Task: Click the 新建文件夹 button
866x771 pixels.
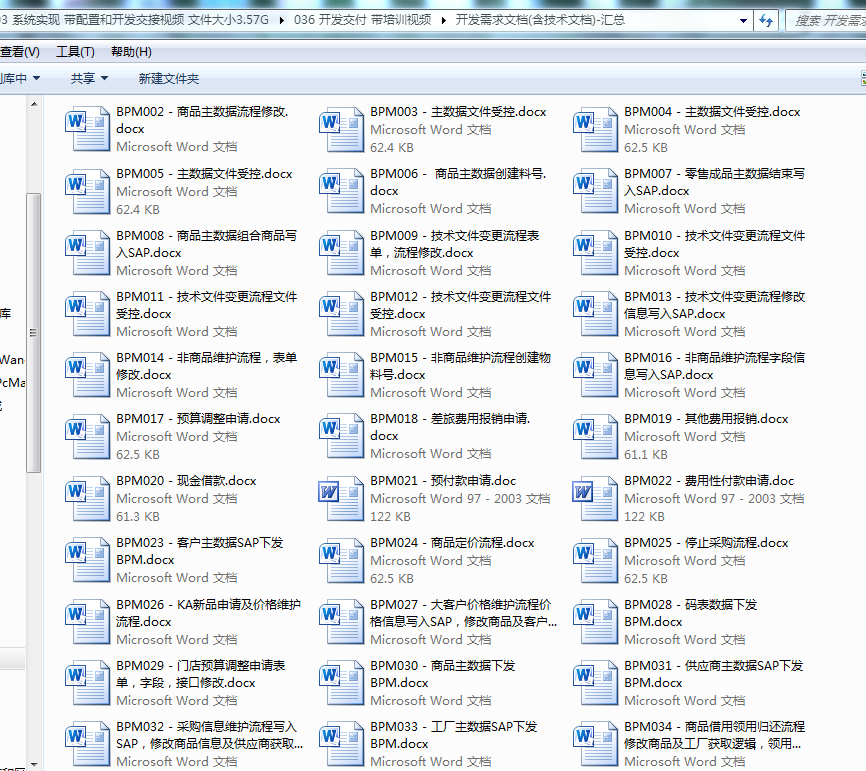Action: pyautogui.click(x=168, y=78)
